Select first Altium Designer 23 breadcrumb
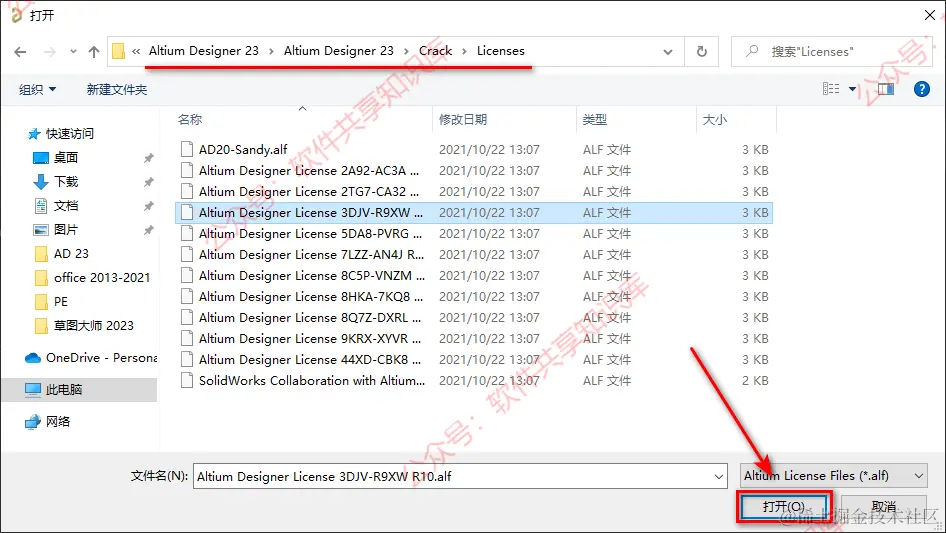The height and width of the screenshot is (533, 946). point(203,51)
